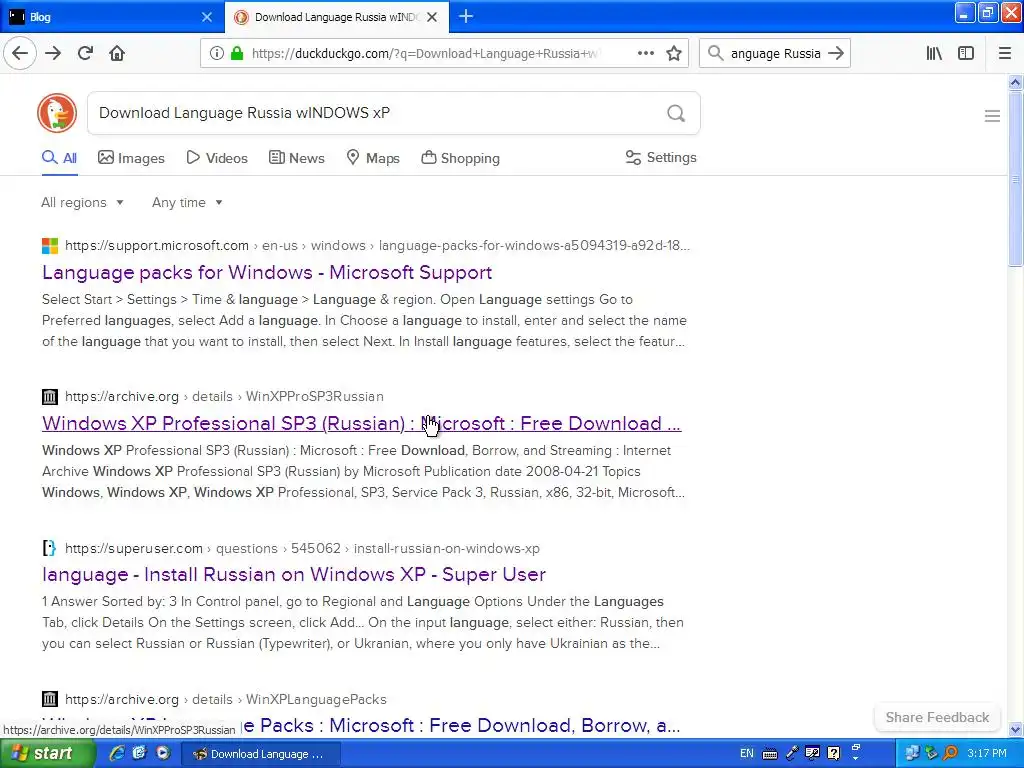Viewport: 1024px width, 768px height.
Task: Click the archive.org WinXPLanguagePacks URL line
Action: (x=226, y=699)
